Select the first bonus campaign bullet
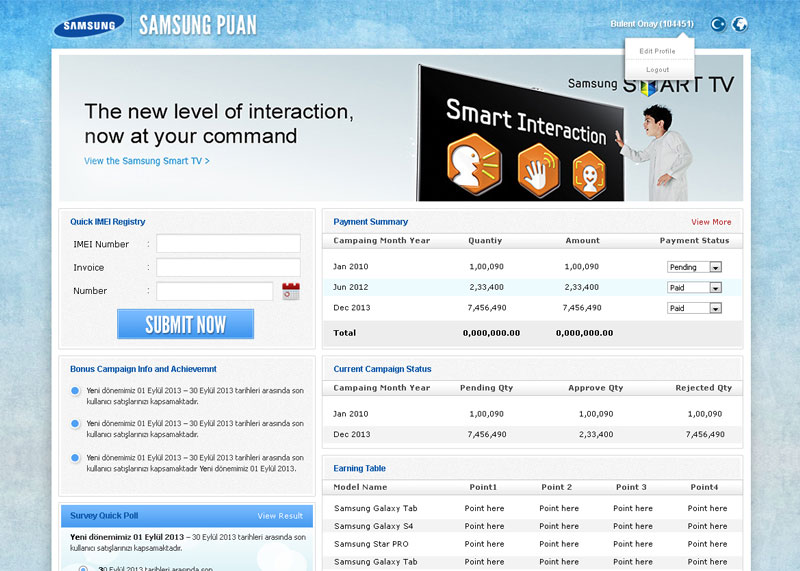 point(75,391)
